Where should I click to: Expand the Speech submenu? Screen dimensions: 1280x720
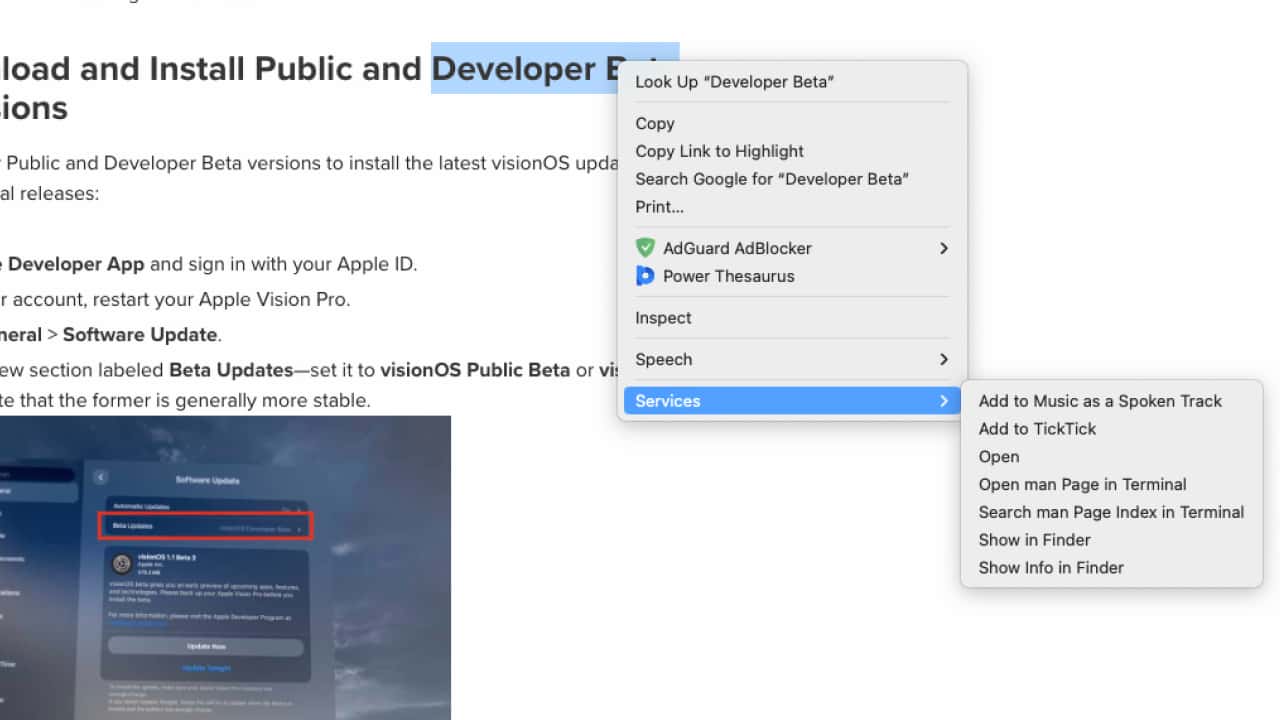click(x=943, y=359)
